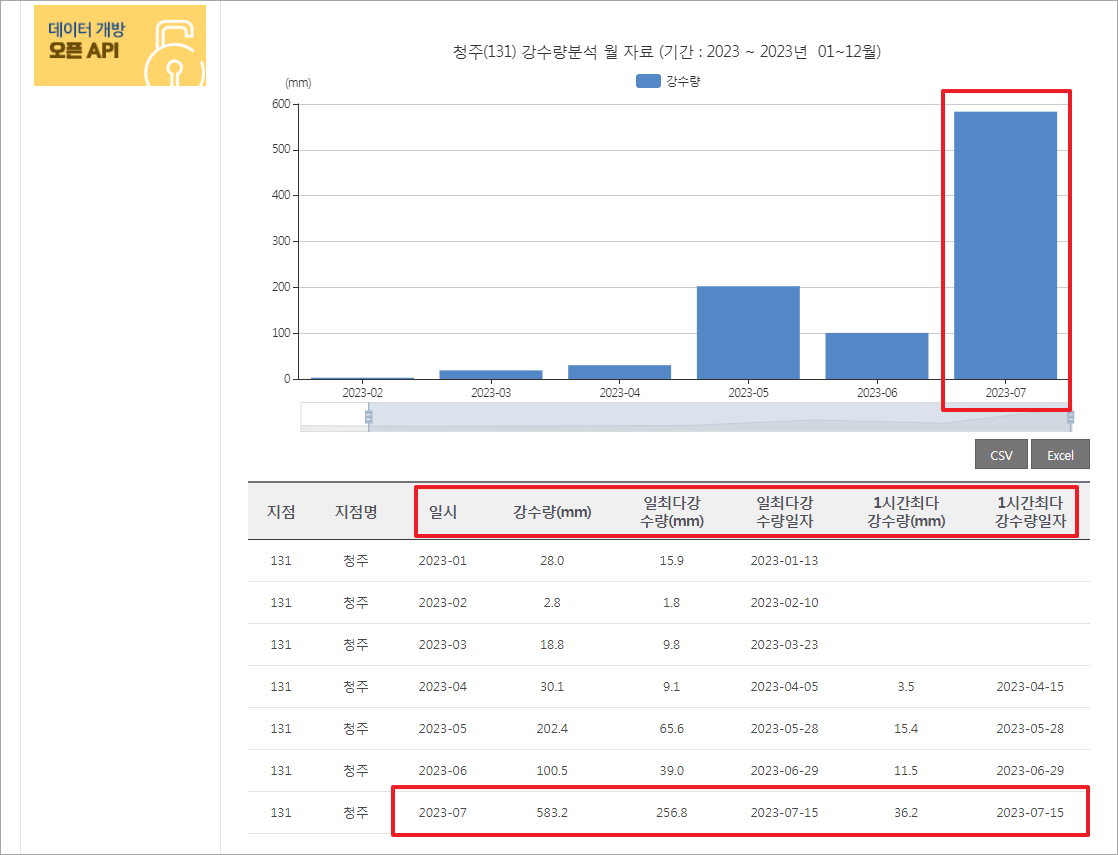Click the left handle of the zoom slider
Viewport: 1118px width, 855px height.
[x=368, y=418]
